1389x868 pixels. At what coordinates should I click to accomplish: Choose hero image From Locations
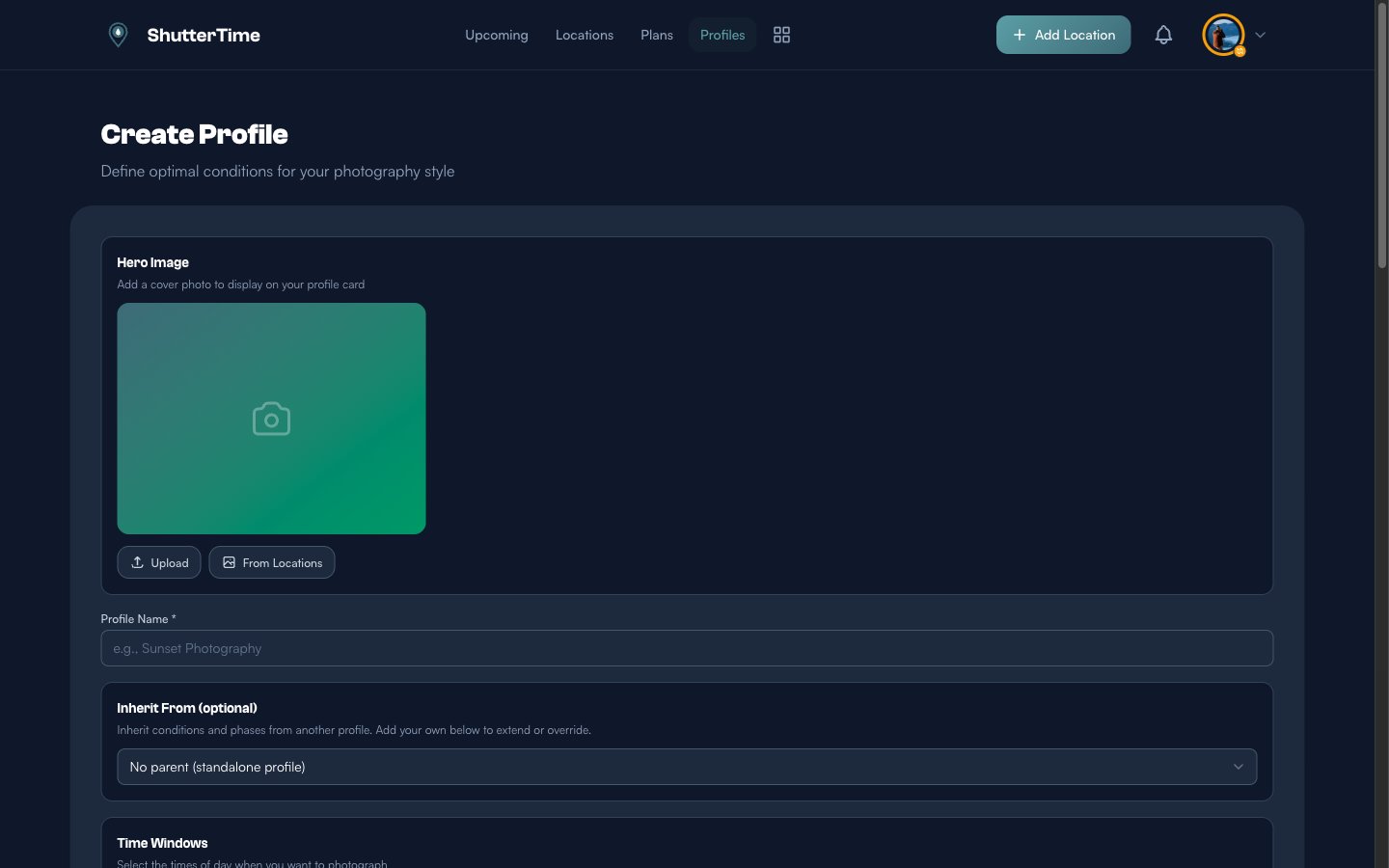272,562
